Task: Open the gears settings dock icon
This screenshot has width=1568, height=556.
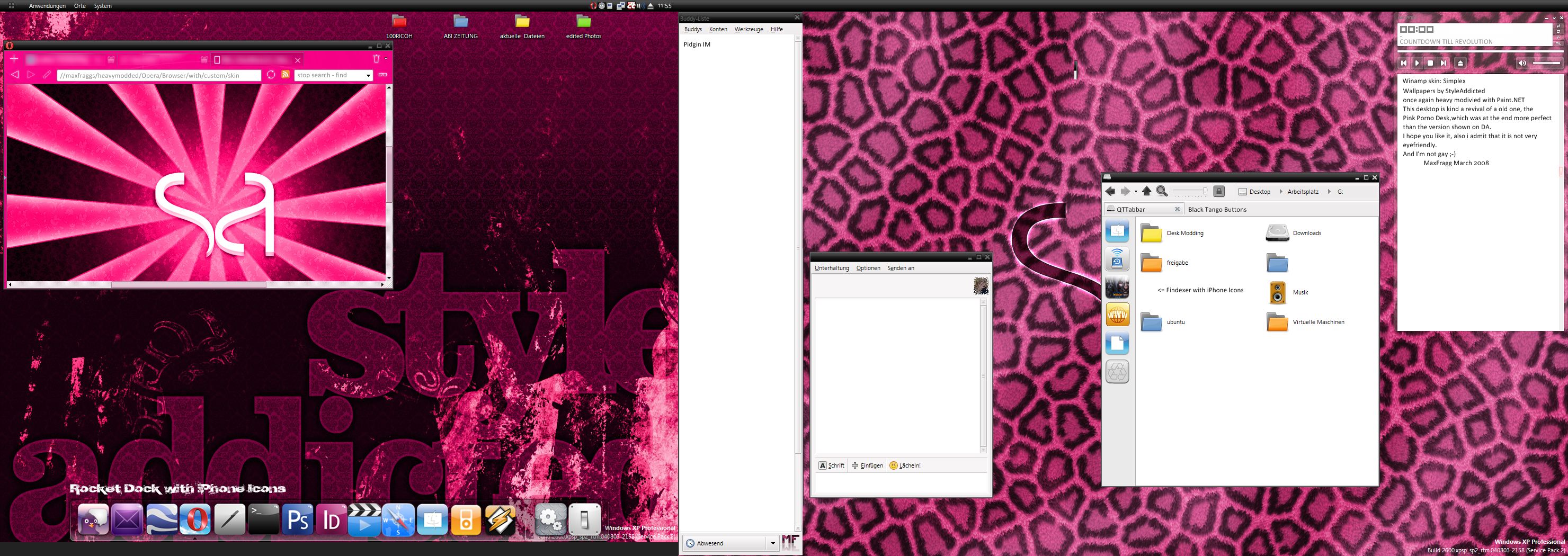Action: [550, 519]
